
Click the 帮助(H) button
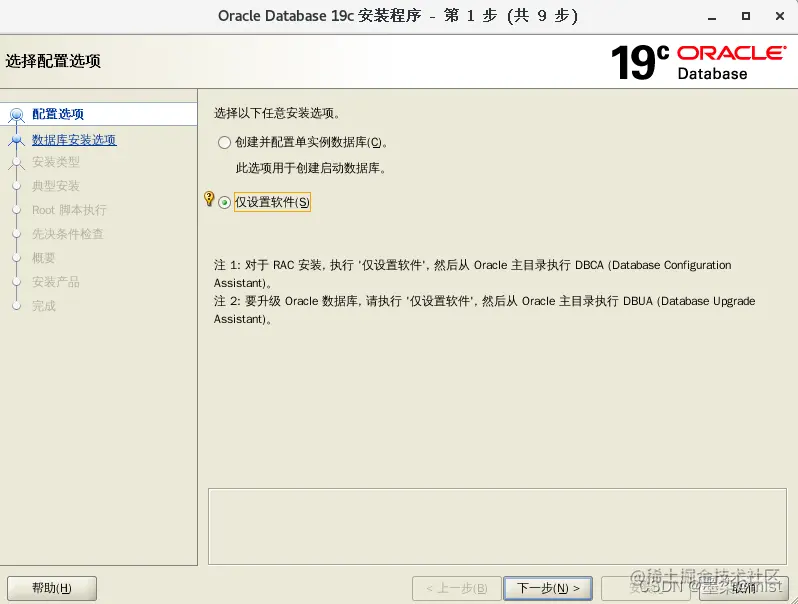(52, 588)
